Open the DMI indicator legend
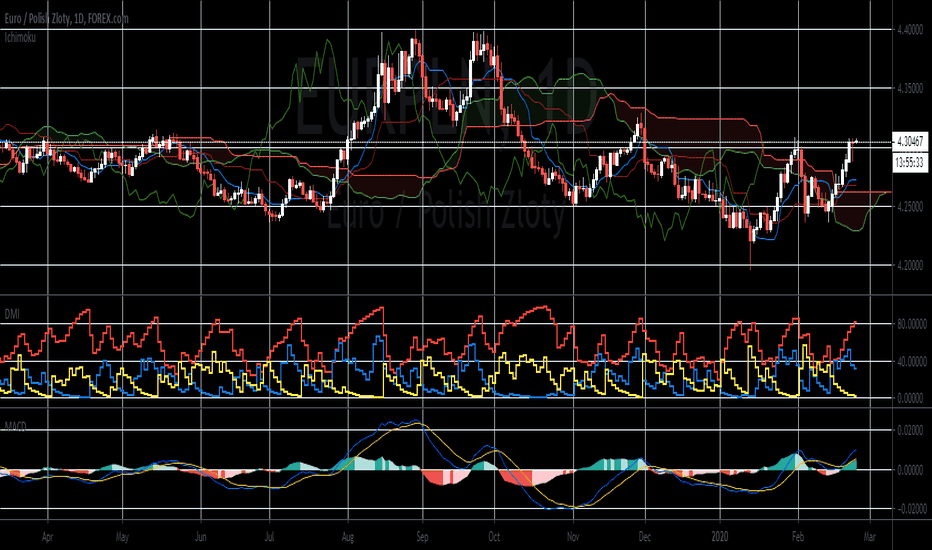The width and height of the screenshot is (932, 550). [12, 314]
